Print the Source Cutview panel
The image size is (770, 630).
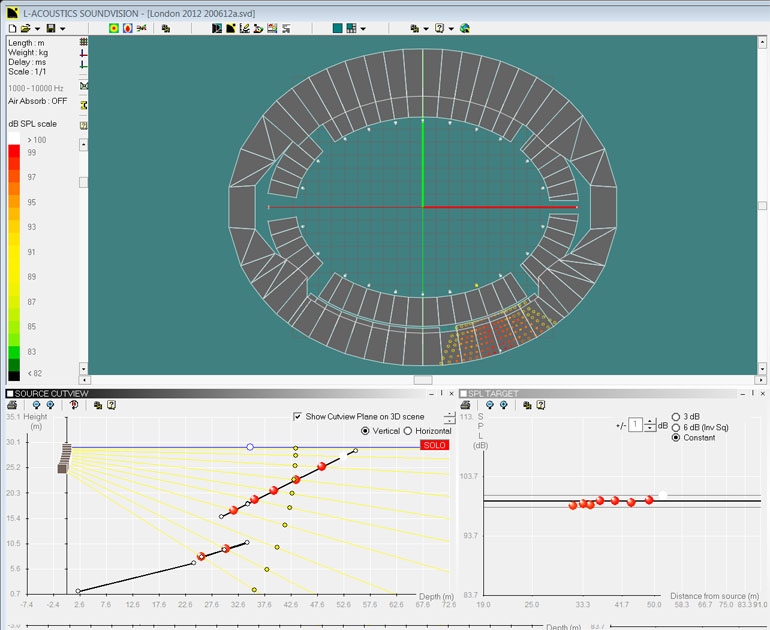pyautogui.click(x=12, y=405)
